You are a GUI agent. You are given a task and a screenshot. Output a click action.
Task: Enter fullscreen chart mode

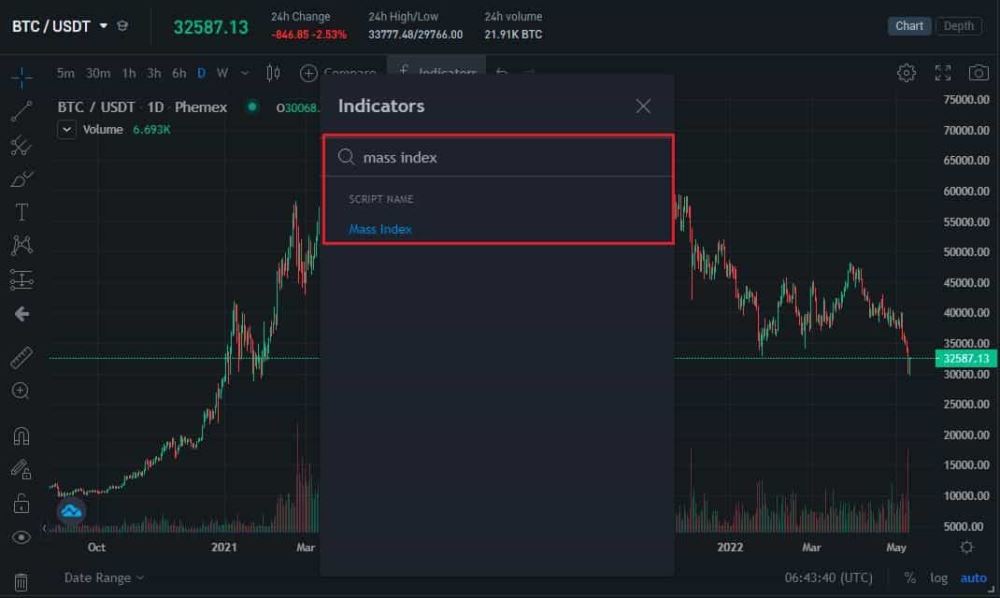[x=943, y=73]
